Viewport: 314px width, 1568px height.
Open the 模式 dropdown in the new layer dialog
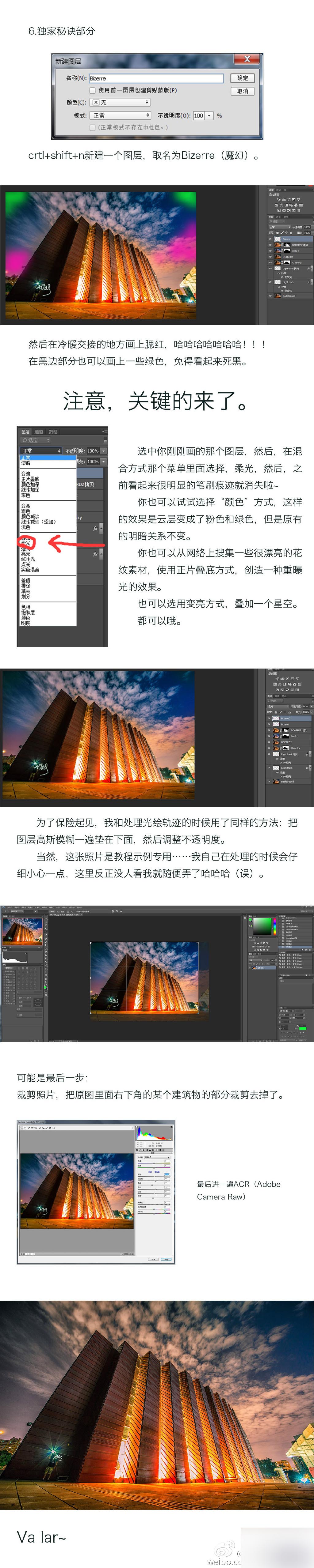click(x=120, y=115)
